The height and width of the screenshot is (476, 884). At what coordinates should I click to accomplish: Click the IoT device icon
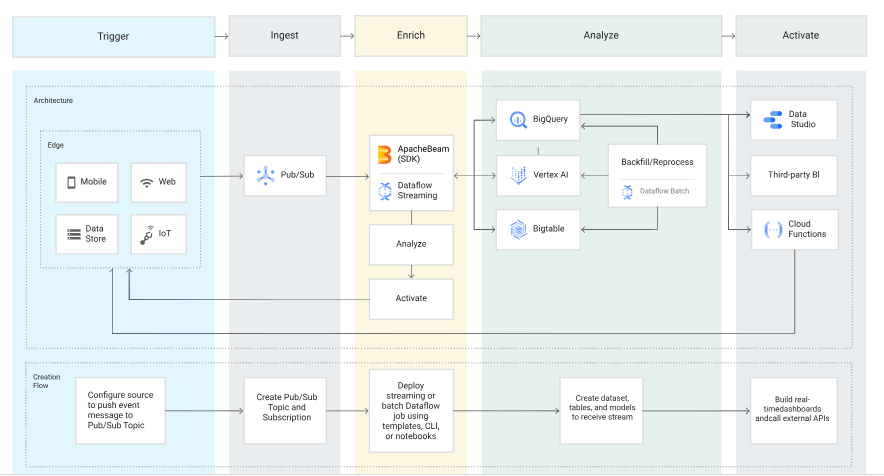[x=146, y=234]
